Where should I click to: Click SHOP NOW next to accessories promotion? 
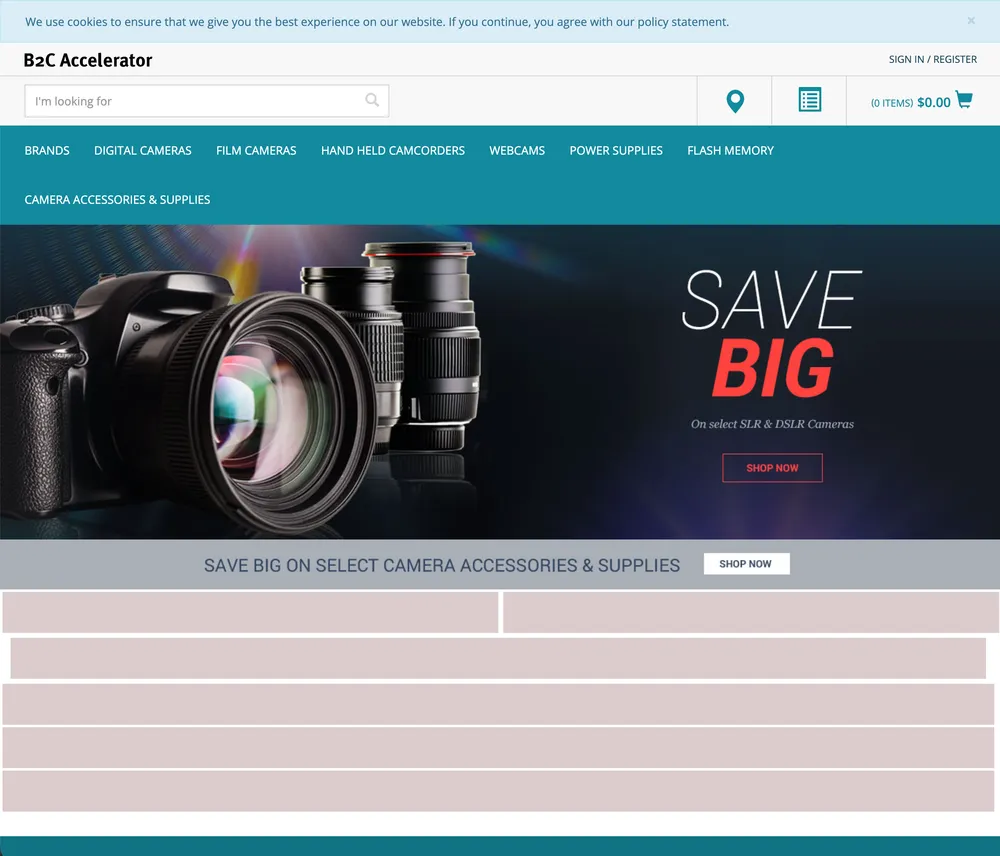click(x=746, y=563)
